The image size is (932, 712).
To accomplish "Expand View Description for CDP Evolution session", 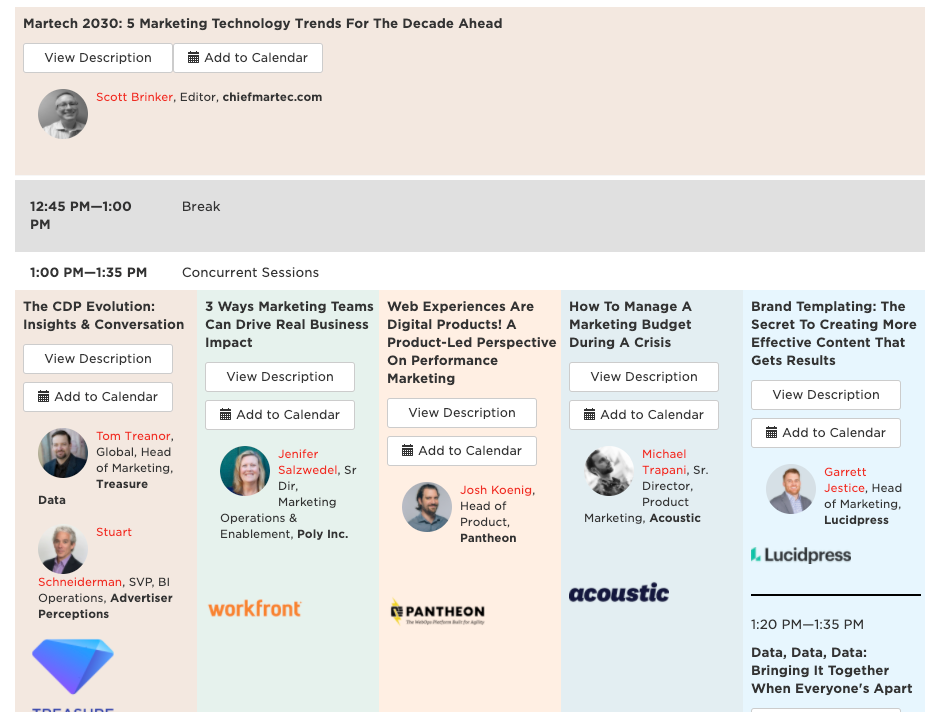I will click(98, 359).
